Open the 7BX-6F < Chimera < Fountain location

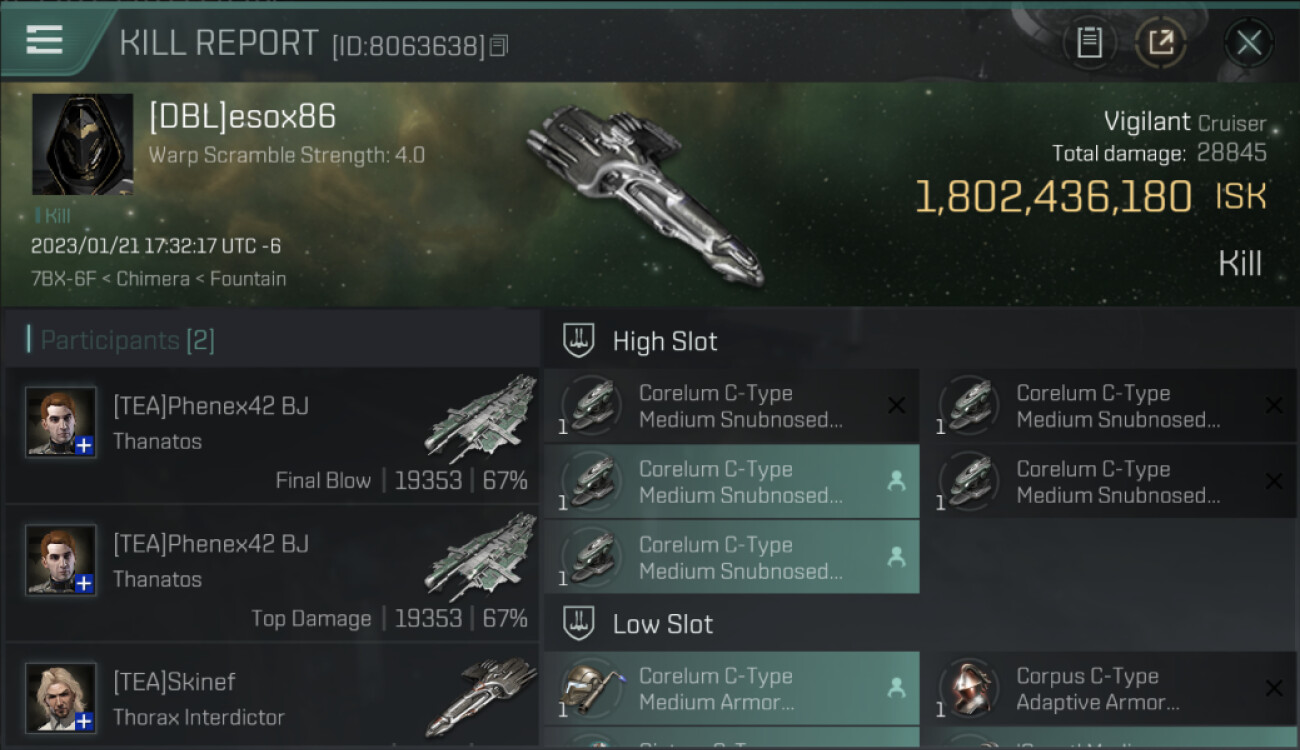point(158,279)
